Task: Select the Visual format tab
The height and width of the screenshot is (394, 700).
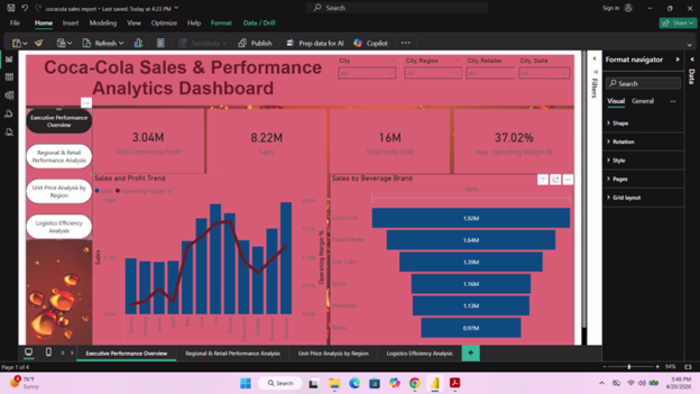Action: pyautogui.click(x=616, y=101)
